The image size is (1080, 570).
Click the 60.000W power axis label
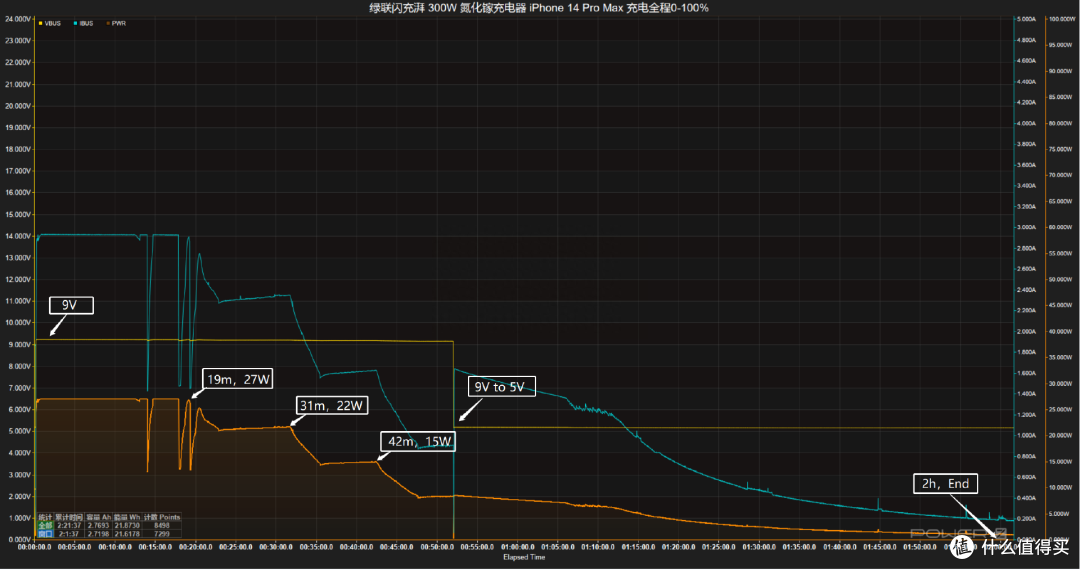[1061, 227]
